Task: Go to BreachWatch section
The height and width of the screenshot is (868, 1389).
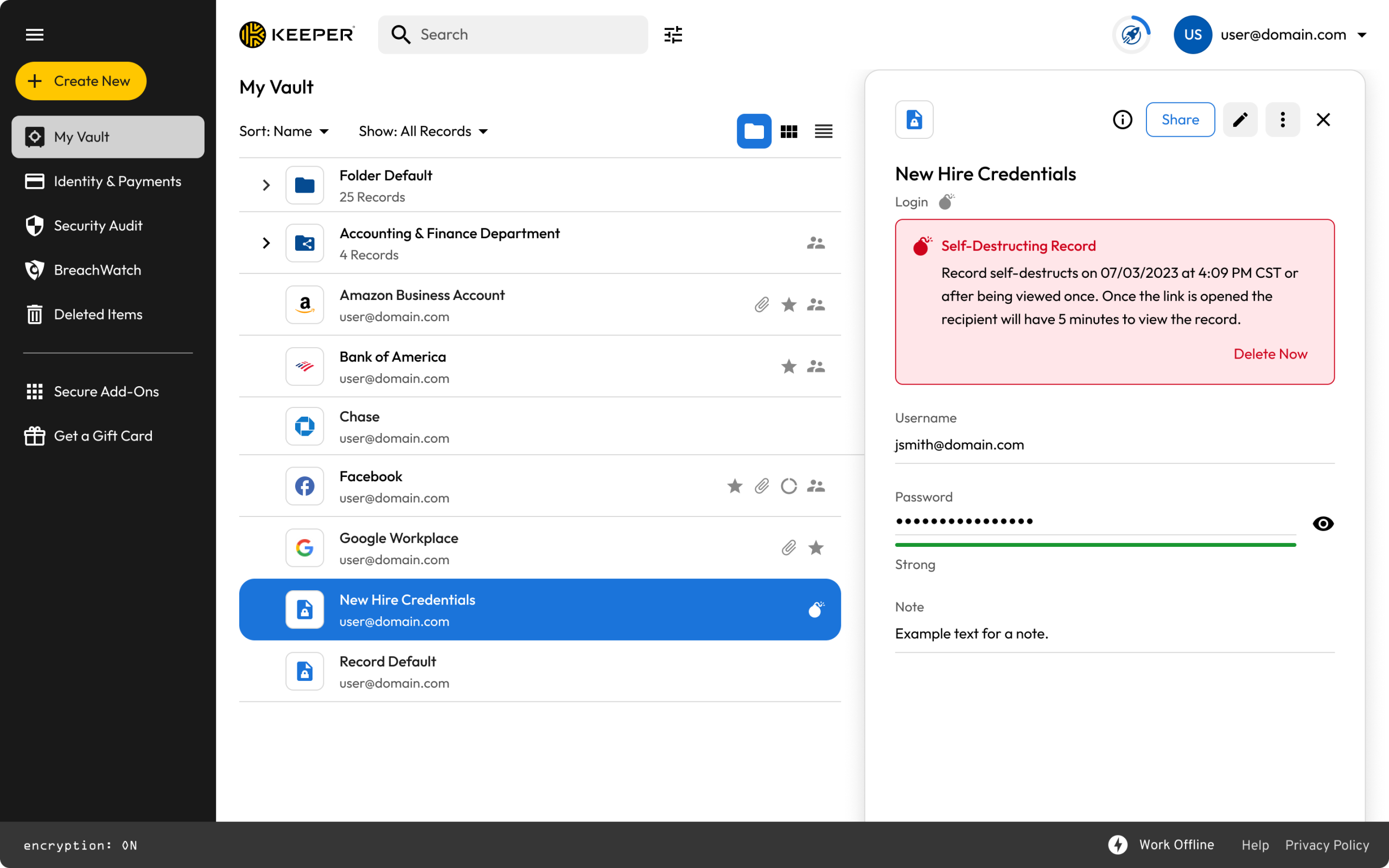Action: click(97, 270)
